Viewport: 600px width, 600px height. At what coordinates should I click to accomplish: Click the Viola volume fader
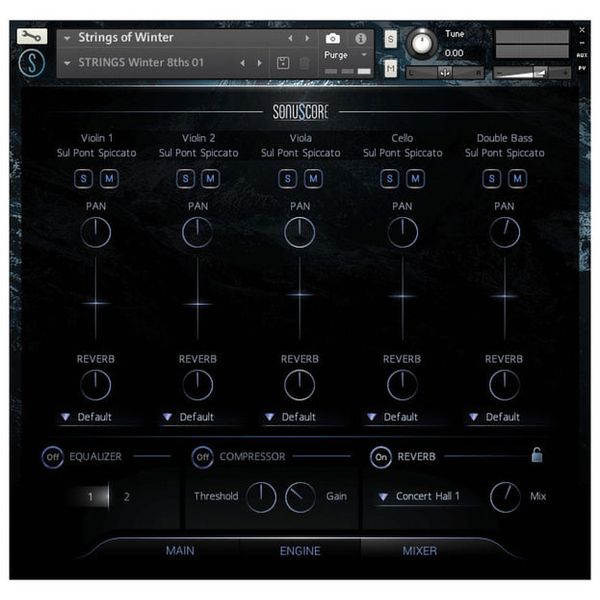tap(300, 295)
